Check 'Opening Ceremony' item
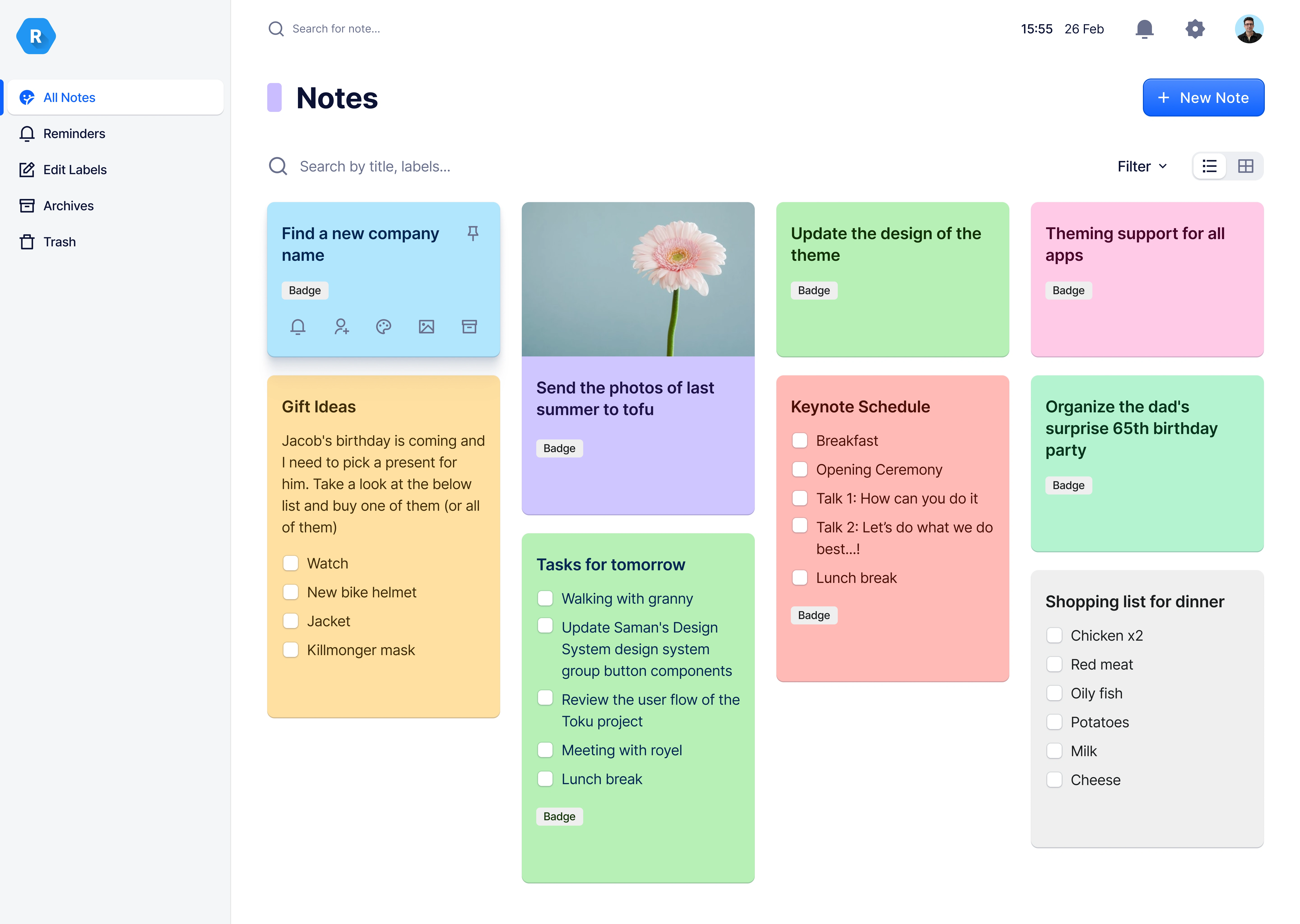 [x=800, y=469]
